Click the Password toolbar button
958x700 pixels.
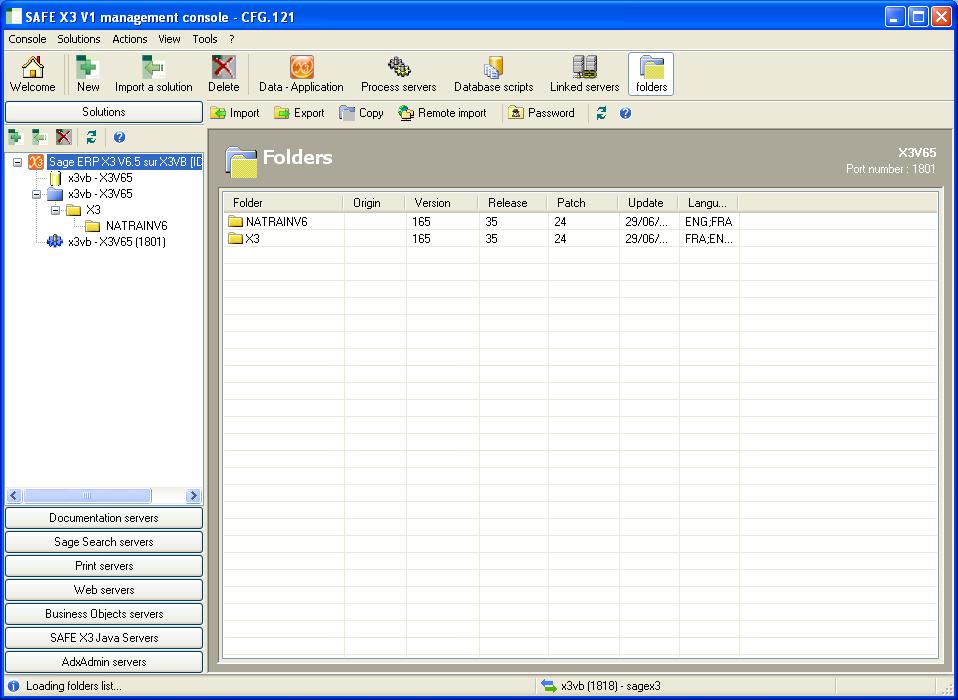pyautogui.click(x=541, y=113)
